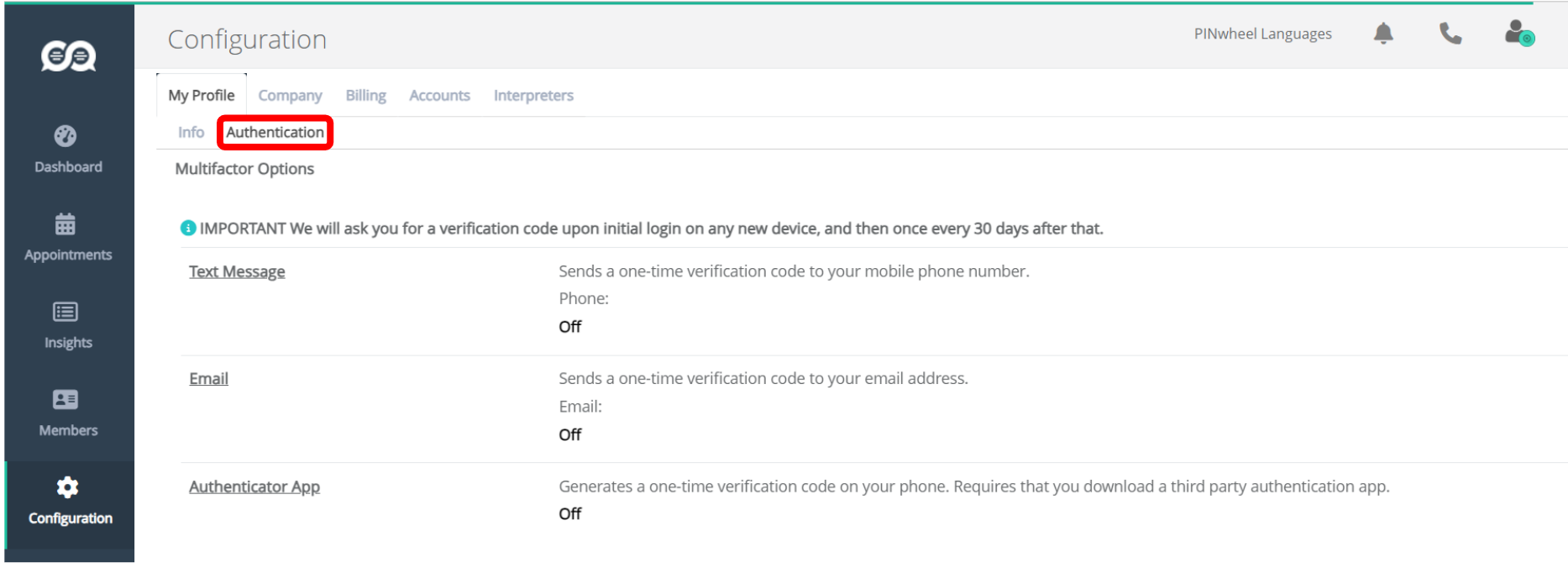
Task: Click the app logo in sidebar
Action: click(68, 56)
